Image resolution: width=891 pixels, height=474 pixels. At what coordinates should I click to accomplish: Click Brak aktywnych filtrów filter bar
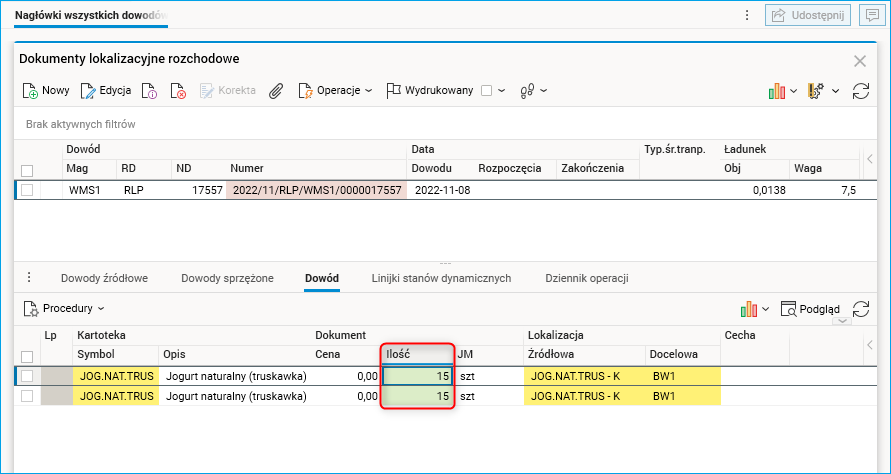tap(81, 124)
